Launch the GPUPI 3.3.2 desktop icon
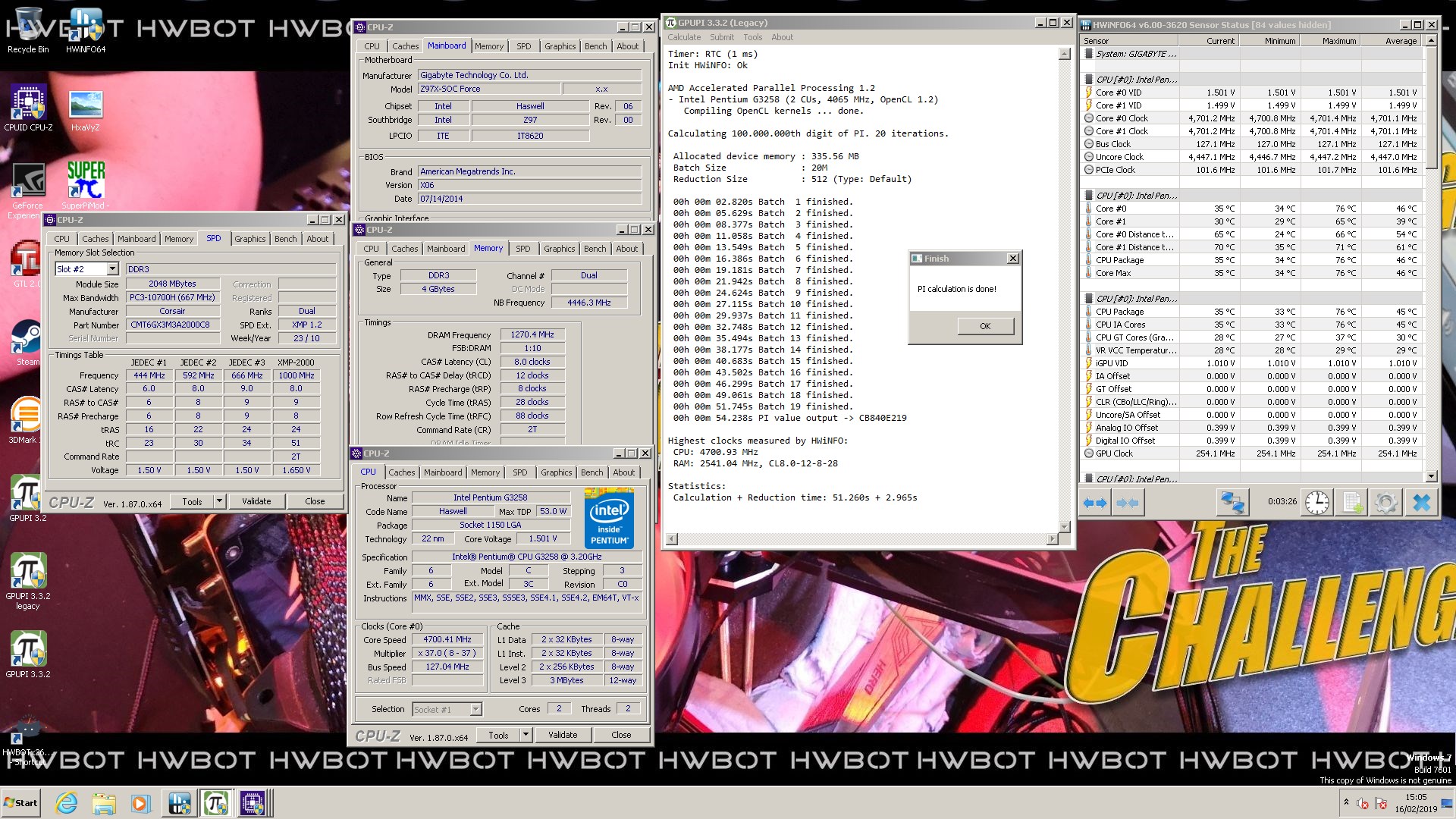 click(28, 654)
